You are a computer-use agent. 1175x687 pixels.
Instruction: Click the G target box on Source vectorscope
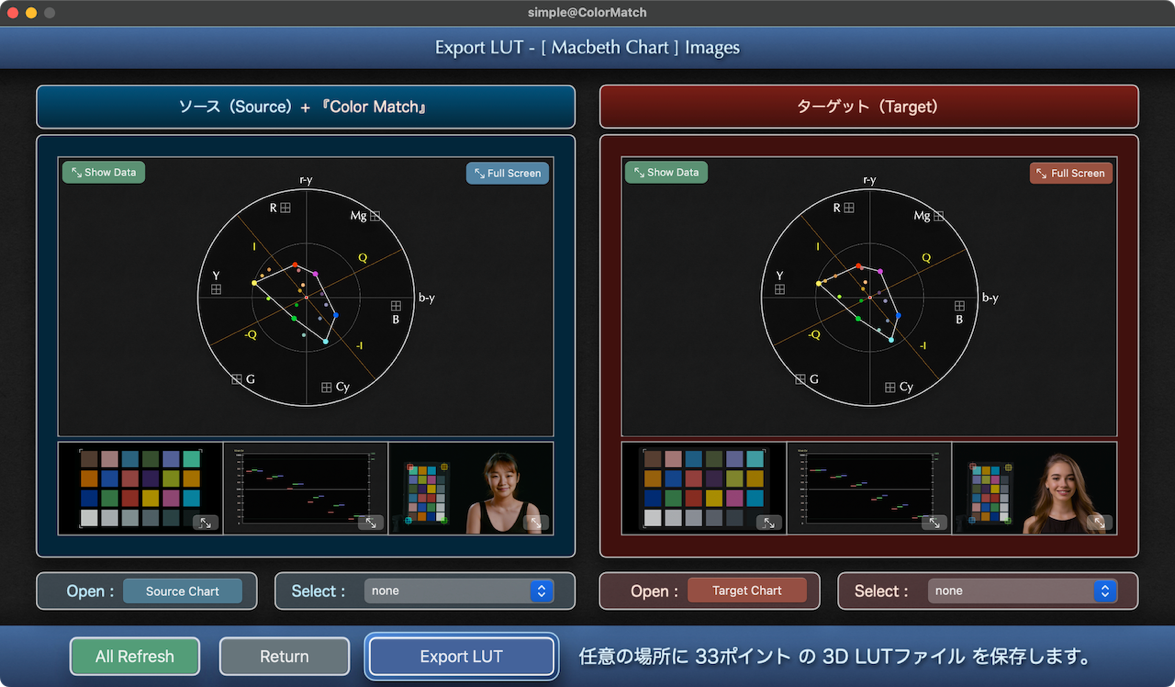coord(237,379)
